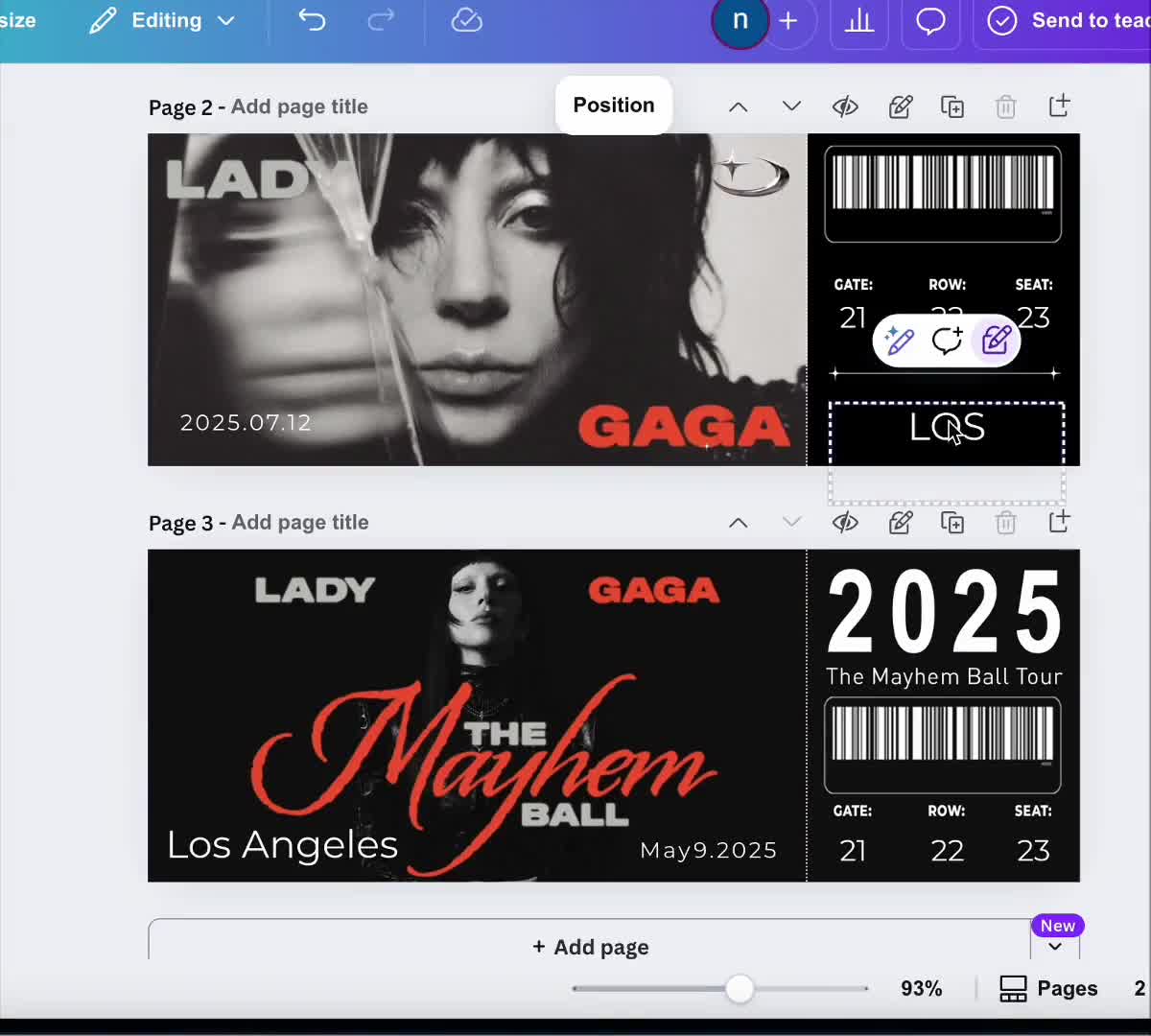This screenshot has width=1151, height=1036.
Task: Send design to teacher
Action: coord(1069,20)
